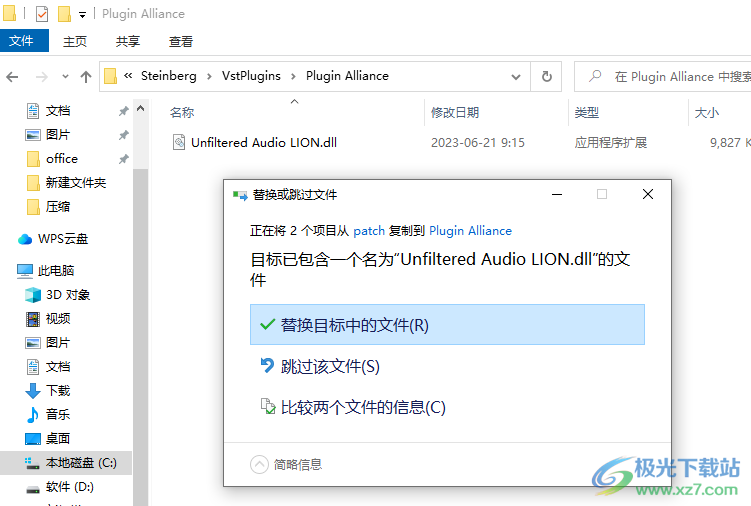The width and height of the screenshot is (751, 506).
Task: Select VstPlugins in the address path
Action: (251, 76)
